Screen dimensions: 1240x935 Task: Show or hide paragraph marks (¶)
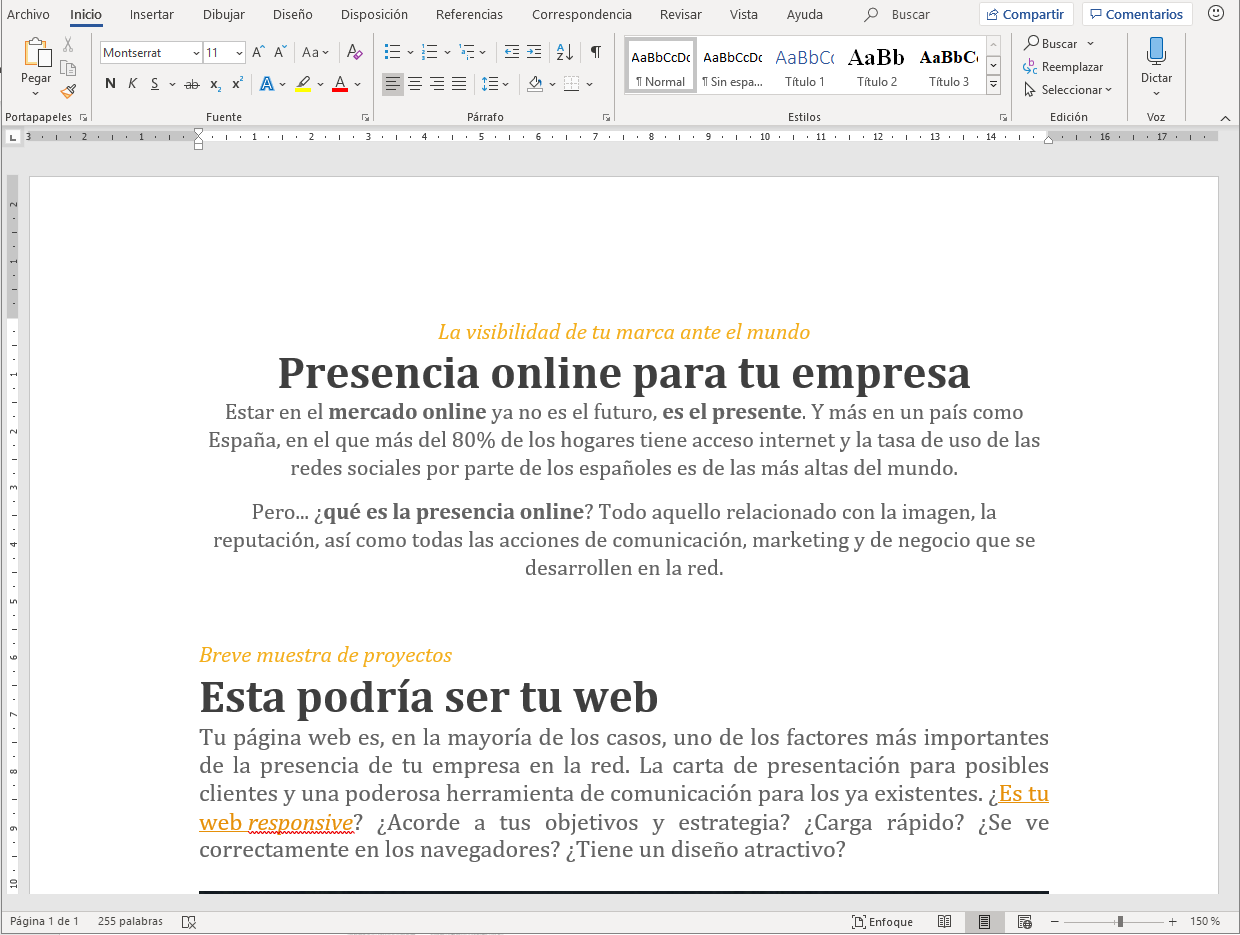click(595, 52)
